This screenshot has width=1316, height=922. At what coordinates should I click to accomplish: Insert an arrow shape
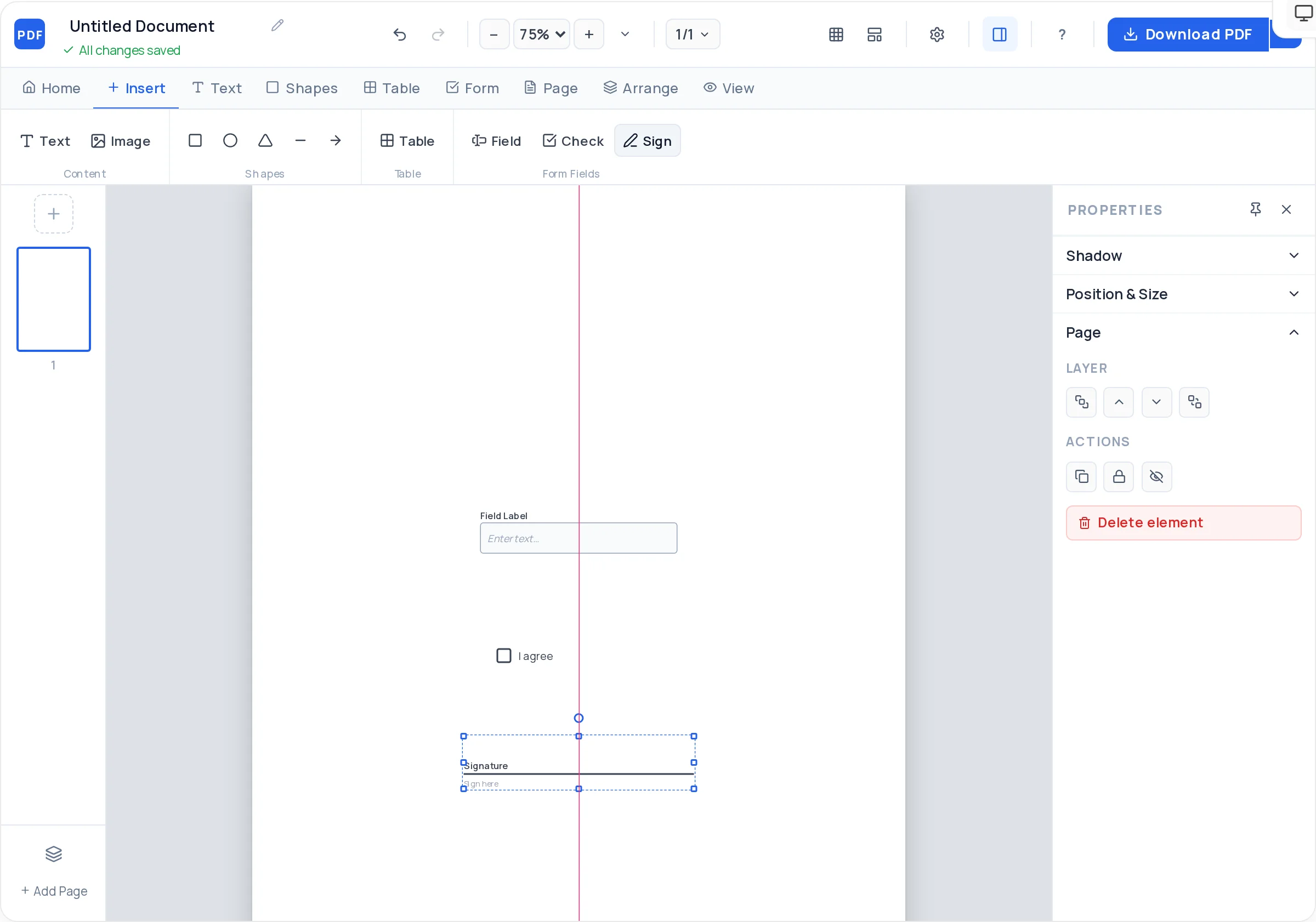coord(336,140)
